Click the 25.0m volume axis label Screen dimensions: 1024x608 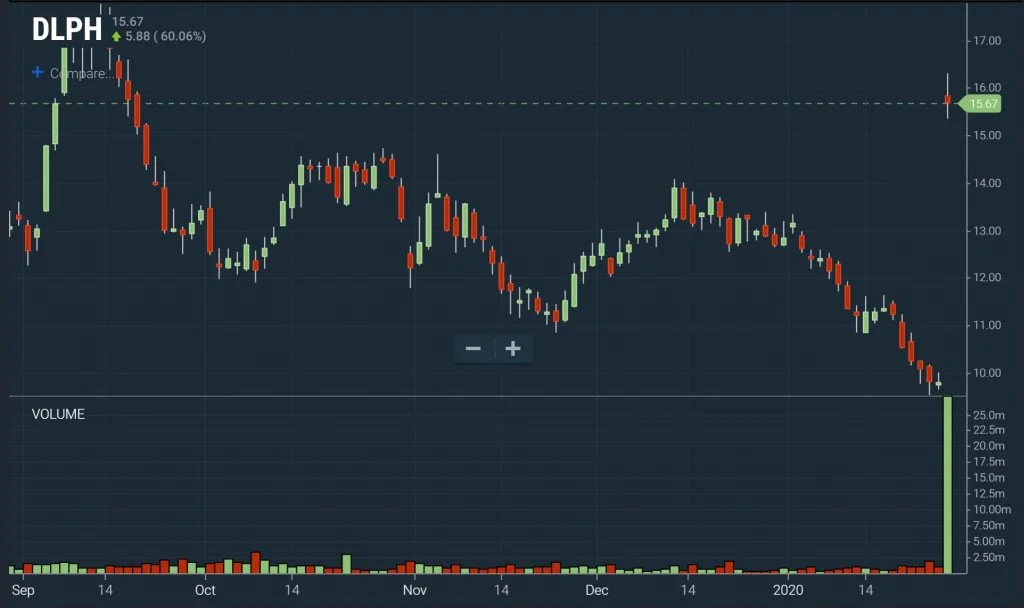pyautogui.click(x=988, y=415)
